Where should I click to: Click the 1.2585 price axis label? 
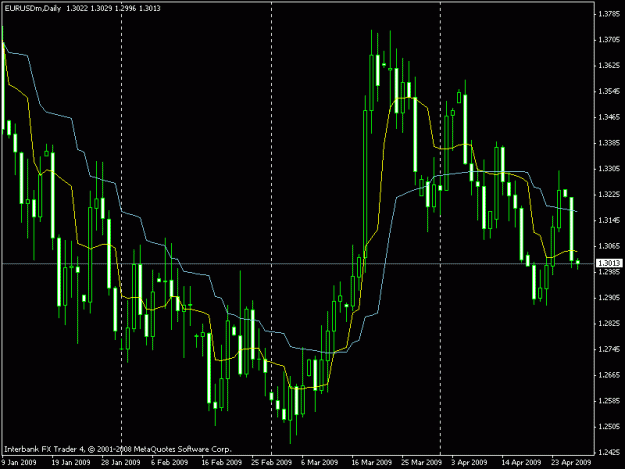click(609, 401)
